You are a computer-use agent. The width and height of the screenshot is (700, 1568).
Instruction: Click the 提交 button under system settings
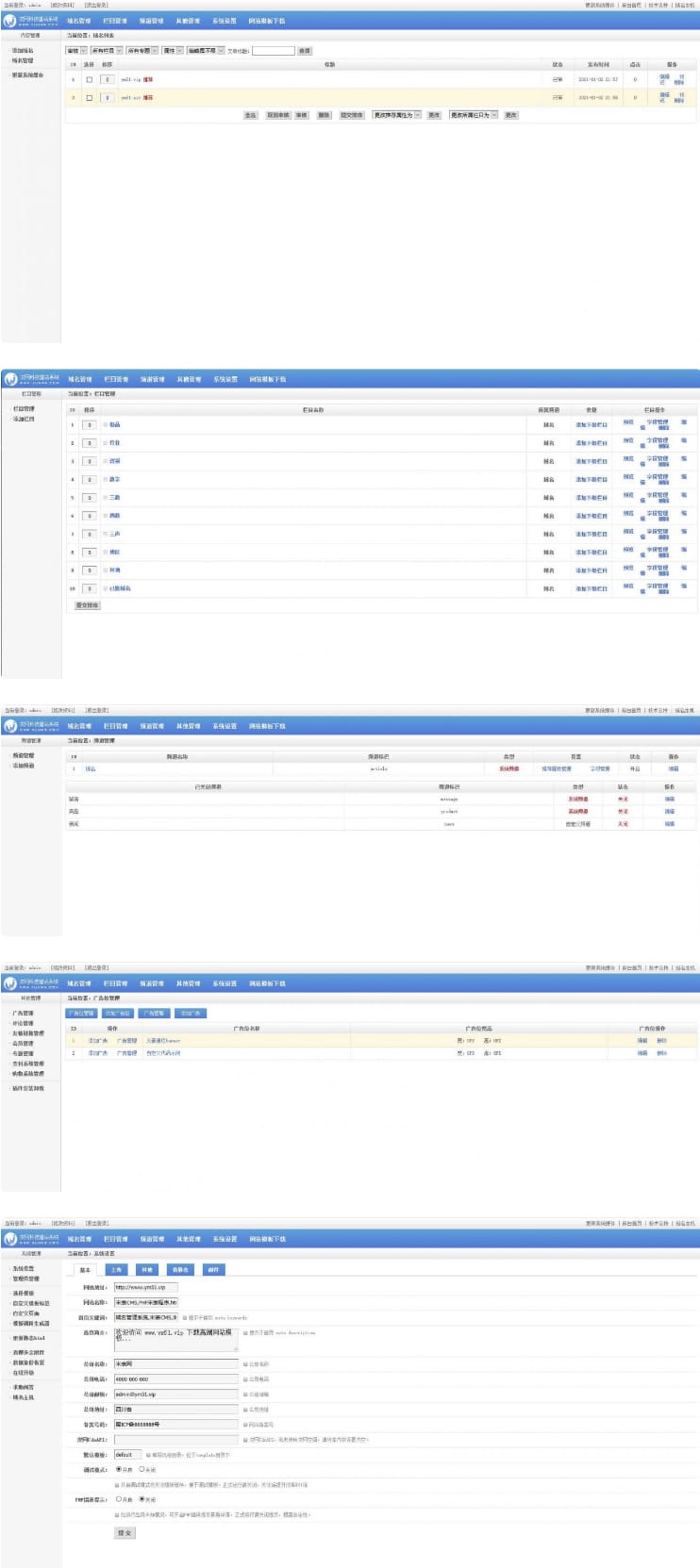pos(125,1533)
